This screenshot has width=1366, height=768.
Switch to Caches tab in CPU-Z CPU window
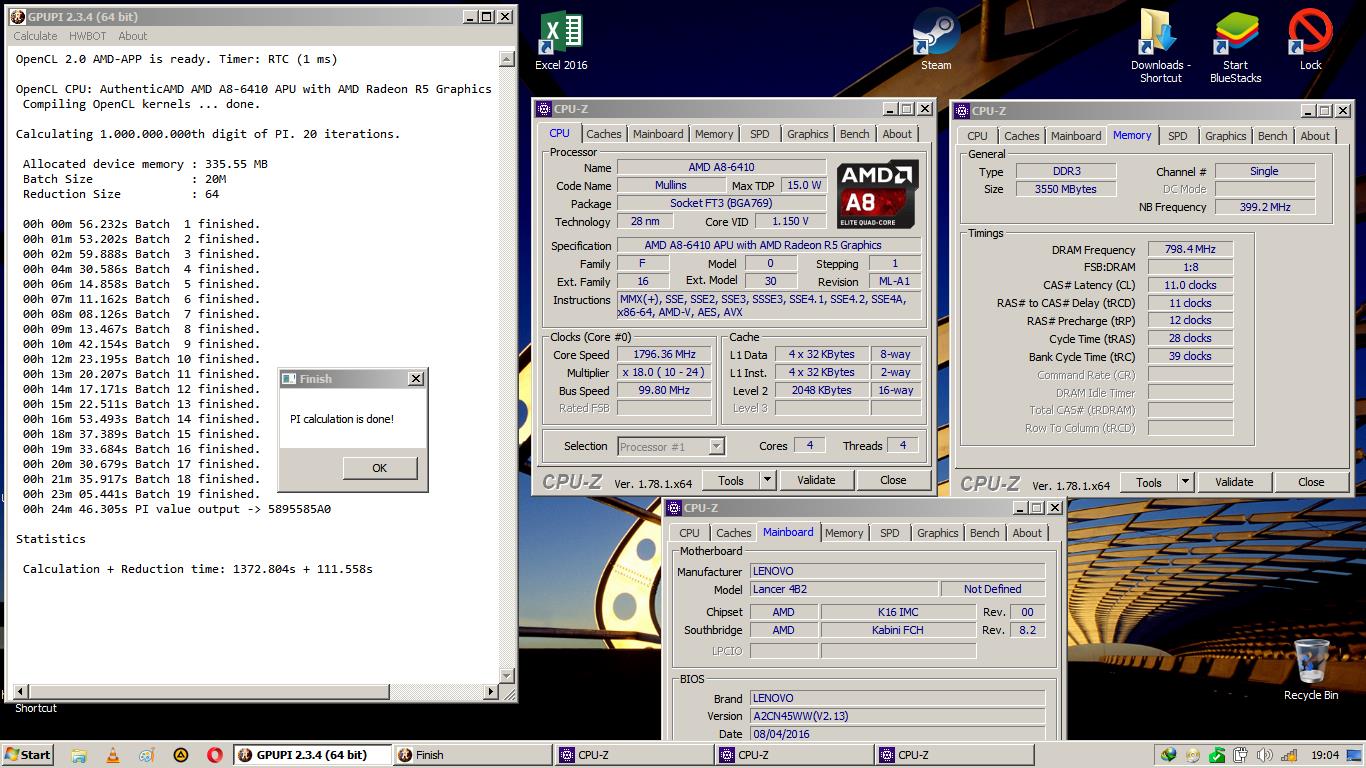tap(603, 134)
